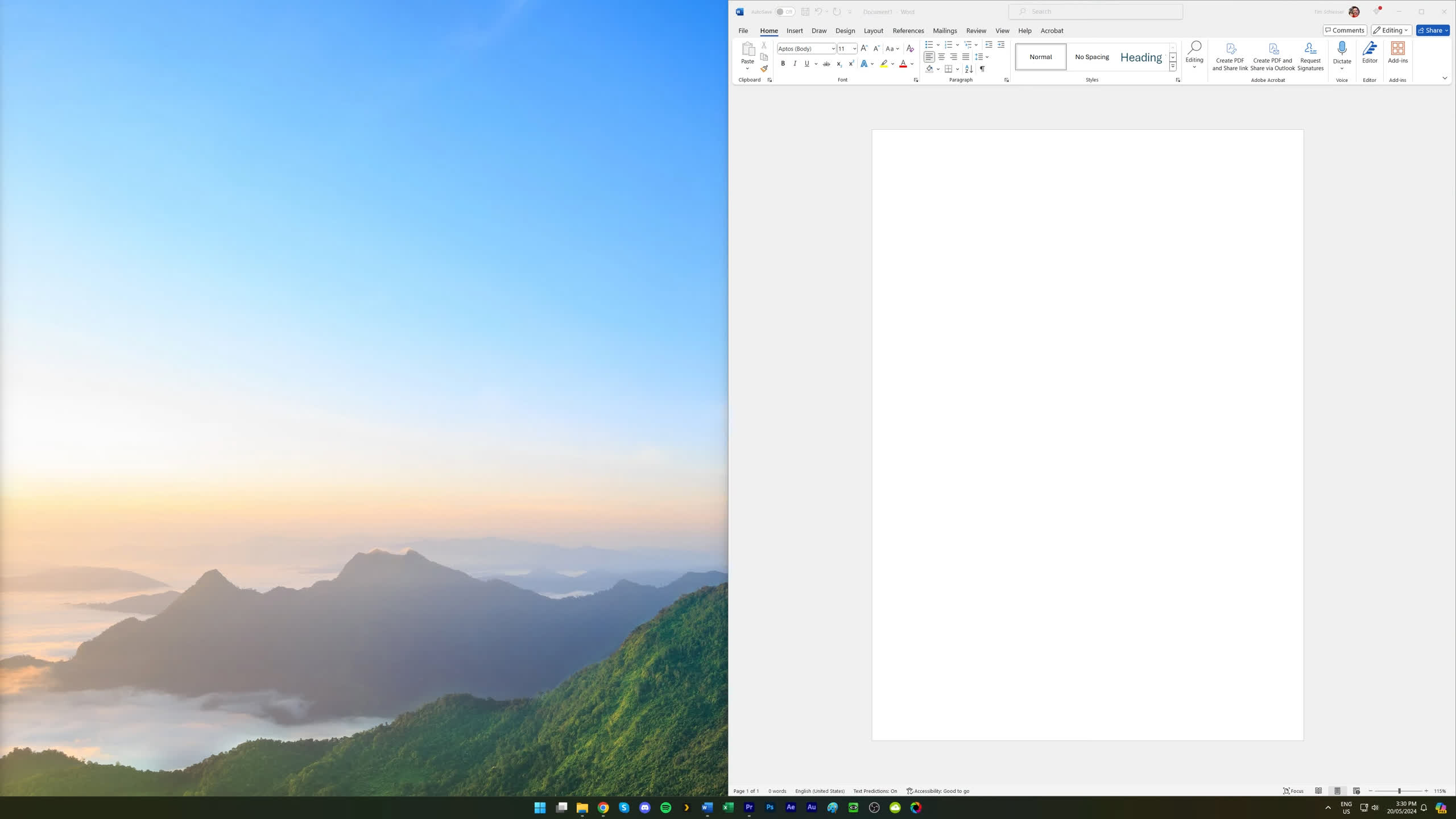Viewport: 1456px width, 819px height.
Task: Apply strikethrough formatting from the ribbon
Action: click(x=826, y=64)
